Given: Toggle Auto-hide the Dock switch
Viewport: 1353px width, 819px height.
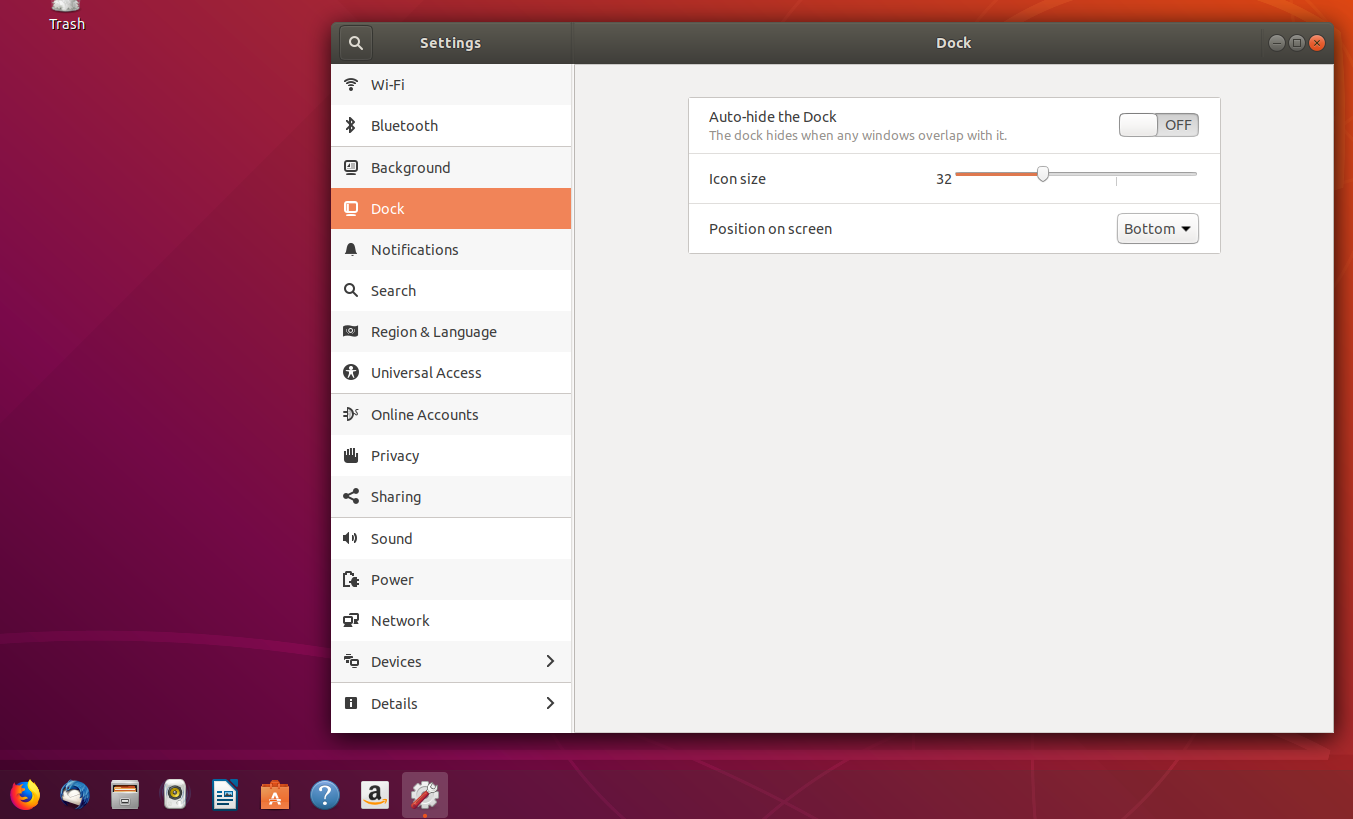Looking at the screenshot, I should pos(1158,124).
